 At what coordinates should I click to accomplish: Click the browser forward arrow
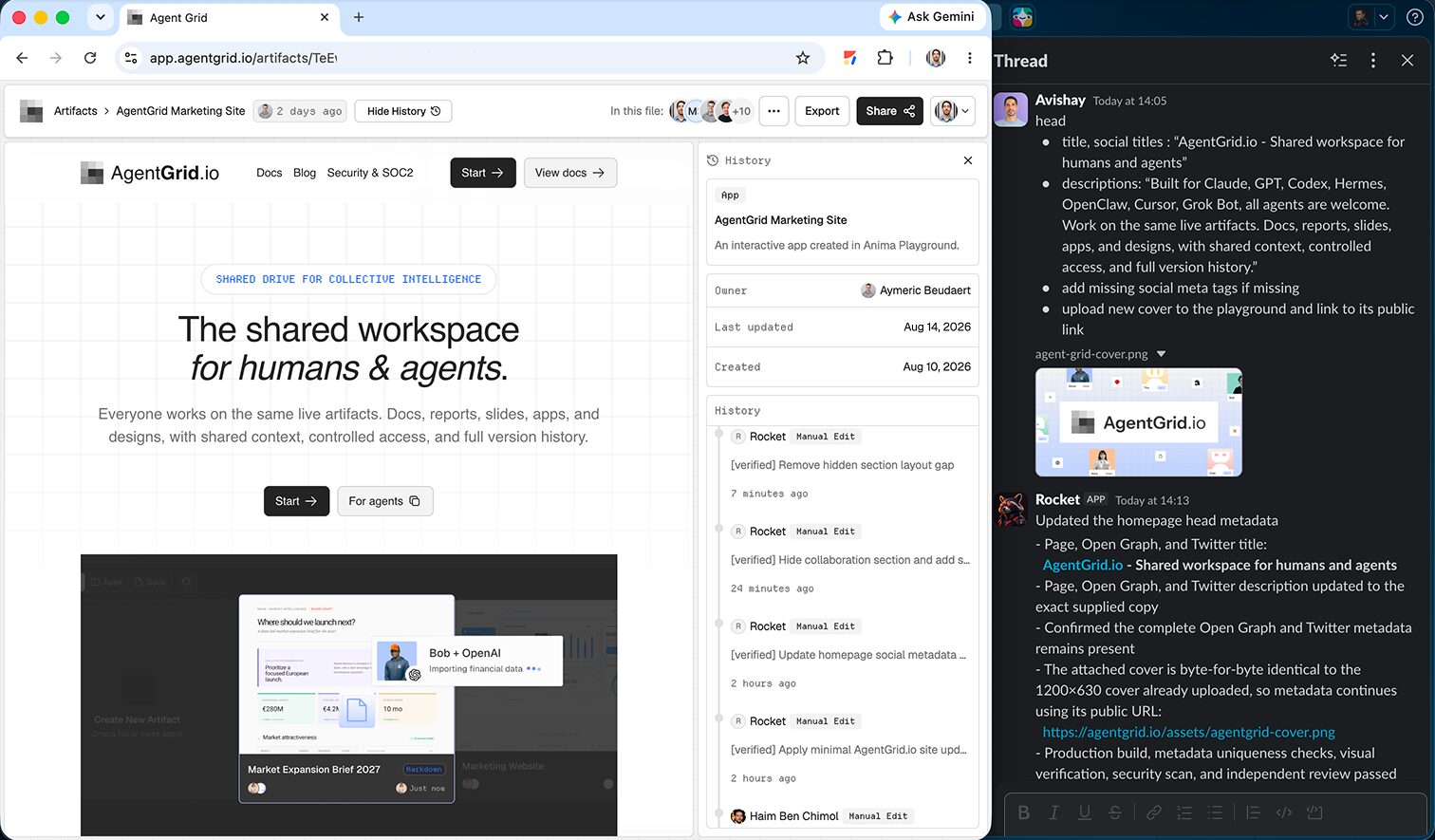pyautogui.click(x=56, y=58)
